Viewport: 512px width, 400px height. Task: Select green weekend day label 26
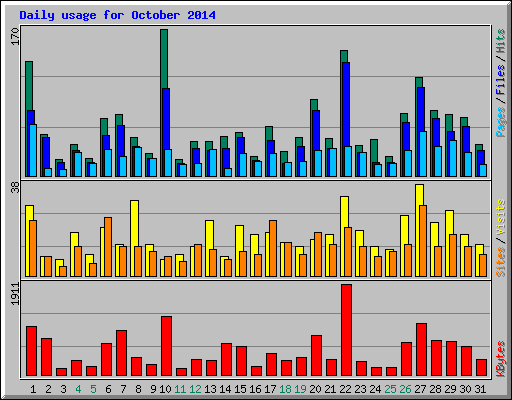click(x=405, y=389)
